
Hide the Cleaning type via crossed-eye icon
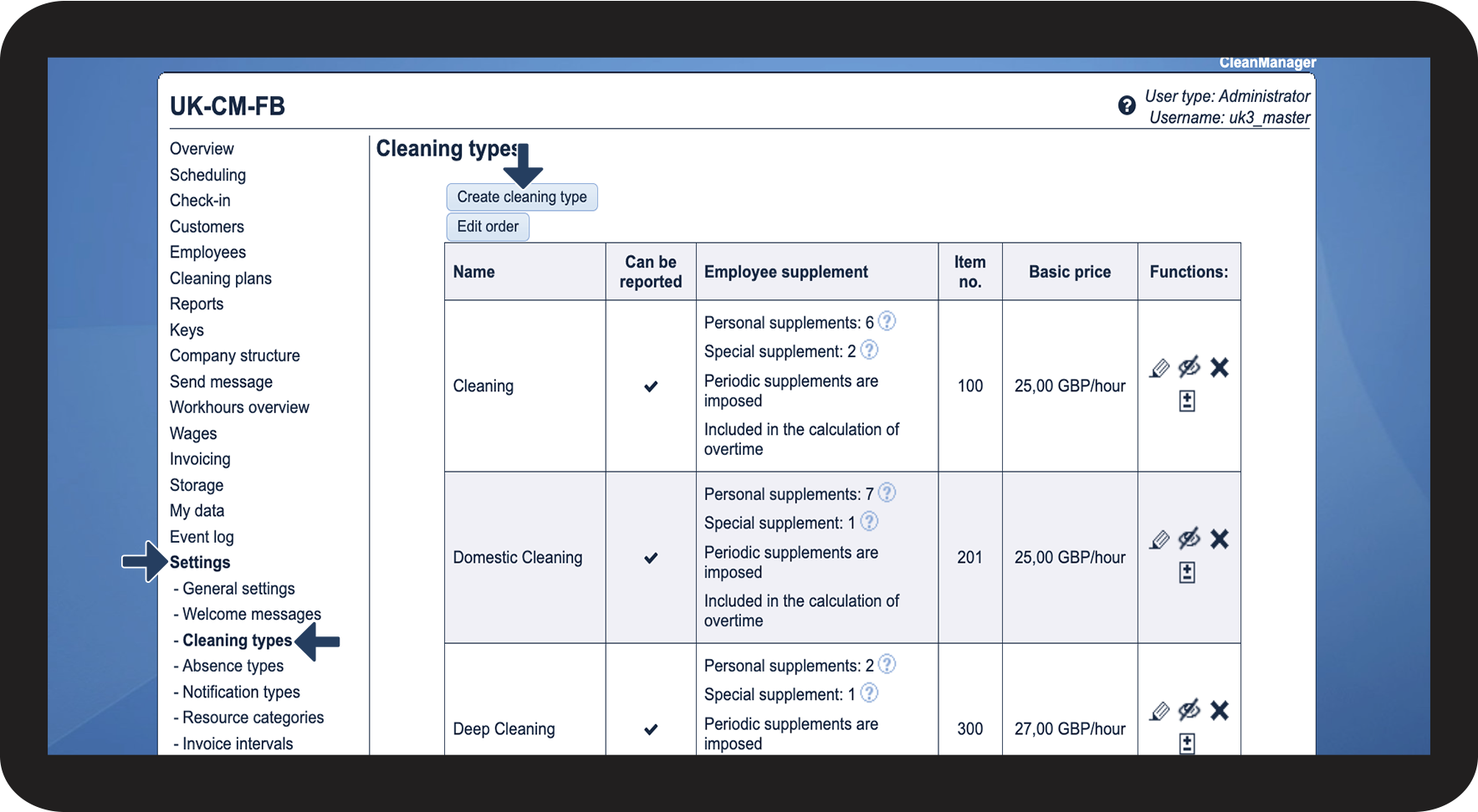coord(1189,367)
